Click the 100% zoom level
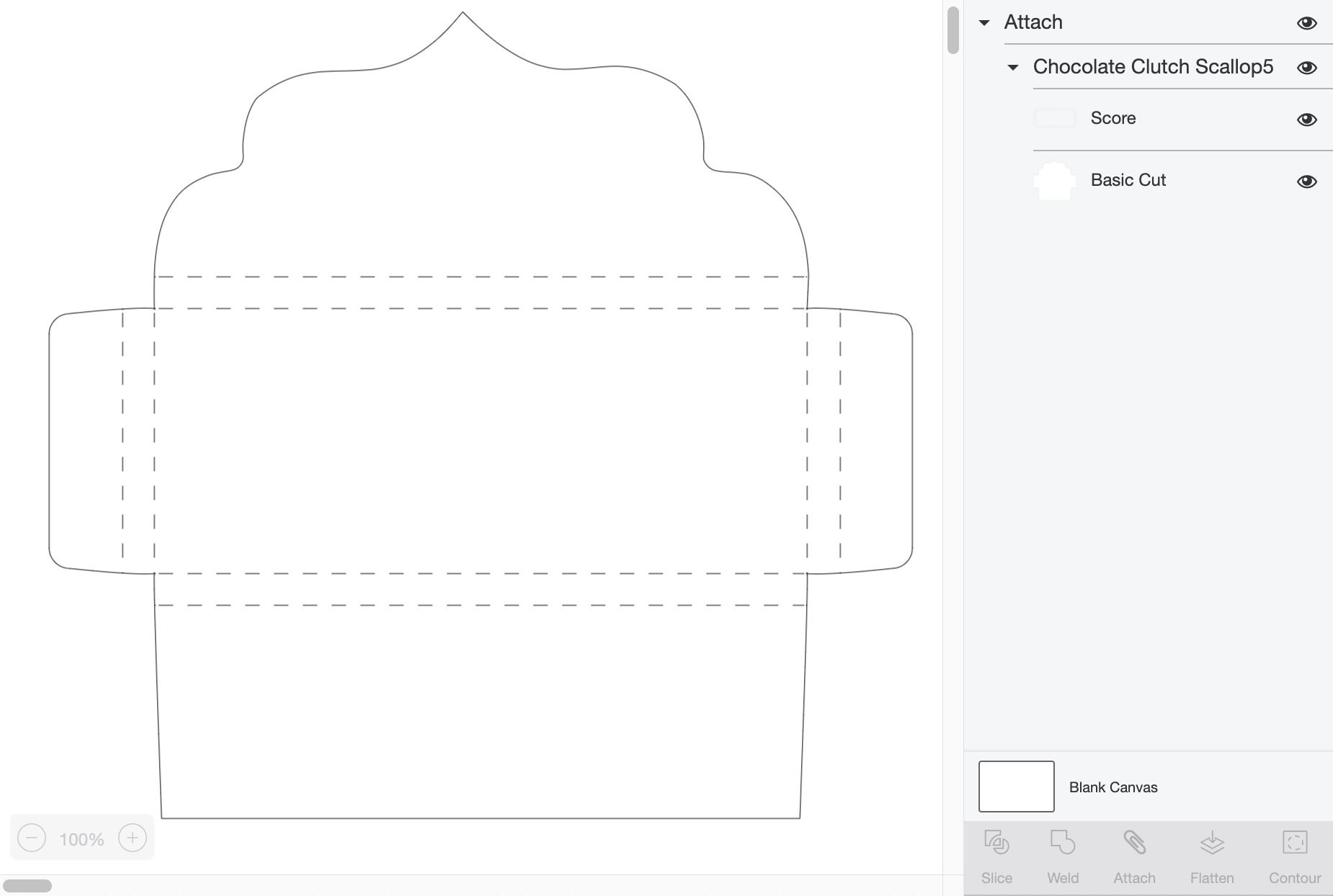Image resolution: width=1333 pixels, height=896 pixels. pos(82,839)
